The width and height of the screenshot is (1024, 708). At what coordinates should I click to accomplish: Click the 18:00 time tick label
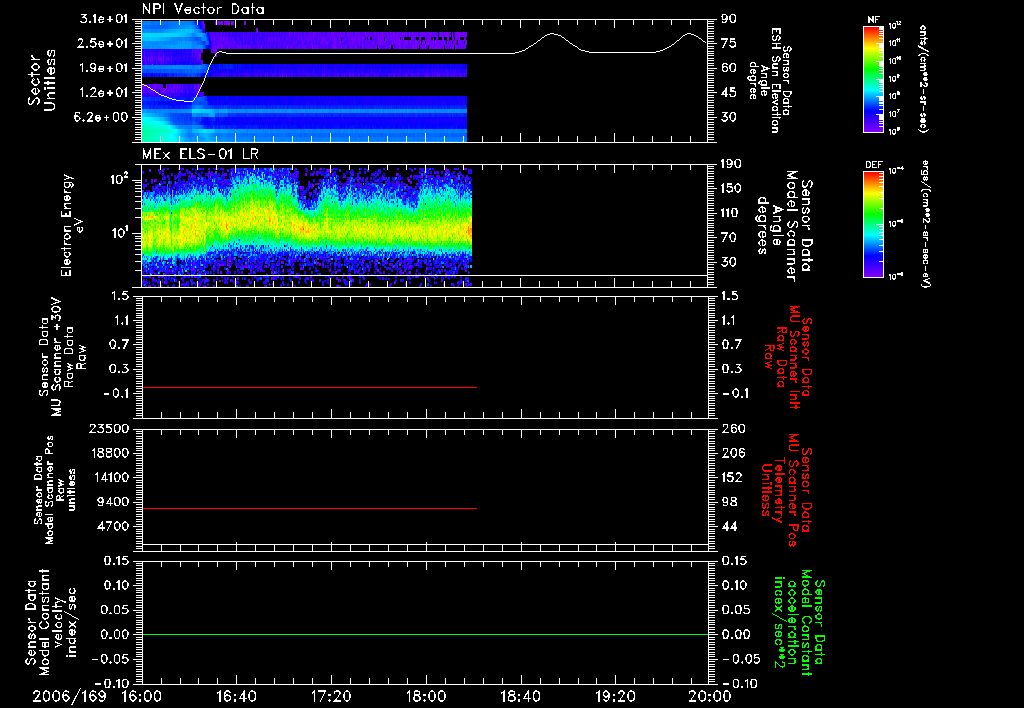tap(426, 696)
